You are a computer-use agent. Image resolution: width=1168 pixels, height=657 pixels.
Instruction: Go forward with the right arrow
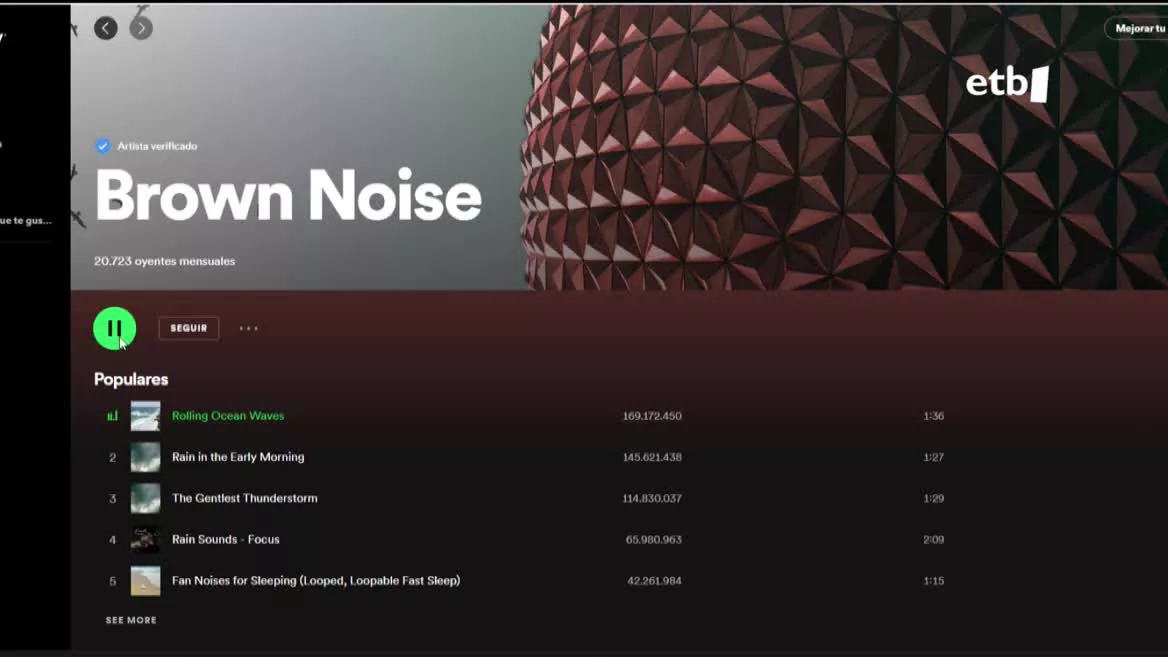tap(142, 28)
